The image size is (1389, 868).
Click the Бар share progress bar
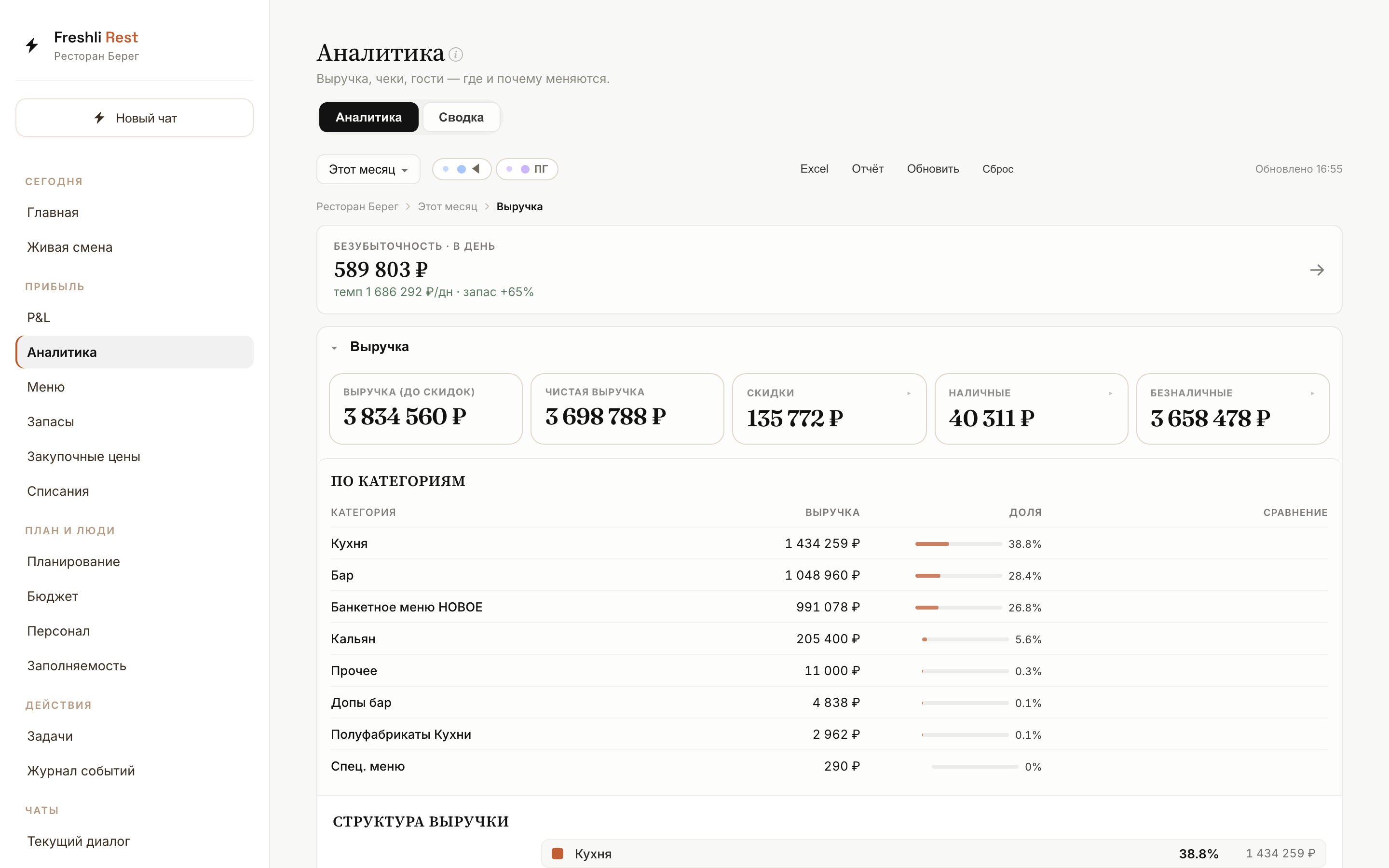[x=958, y=575]
